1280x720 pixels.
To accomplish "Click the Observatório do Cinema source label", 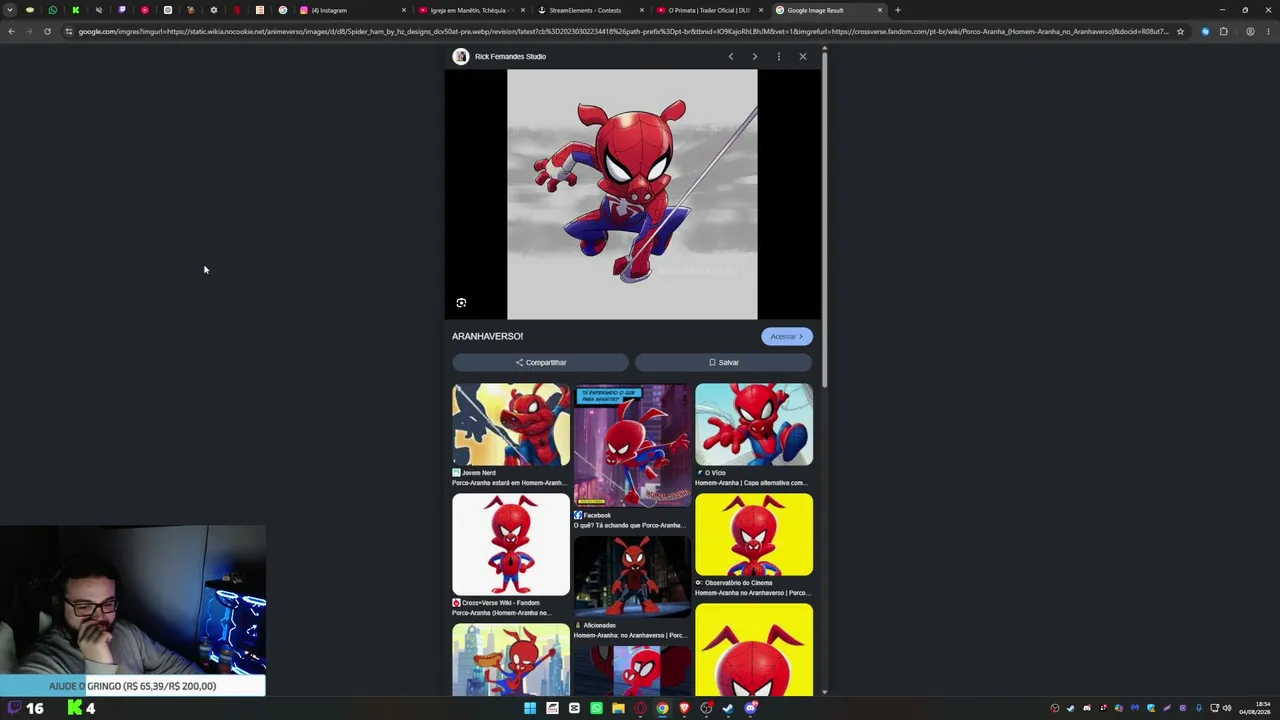I will [x=738, y=583].
